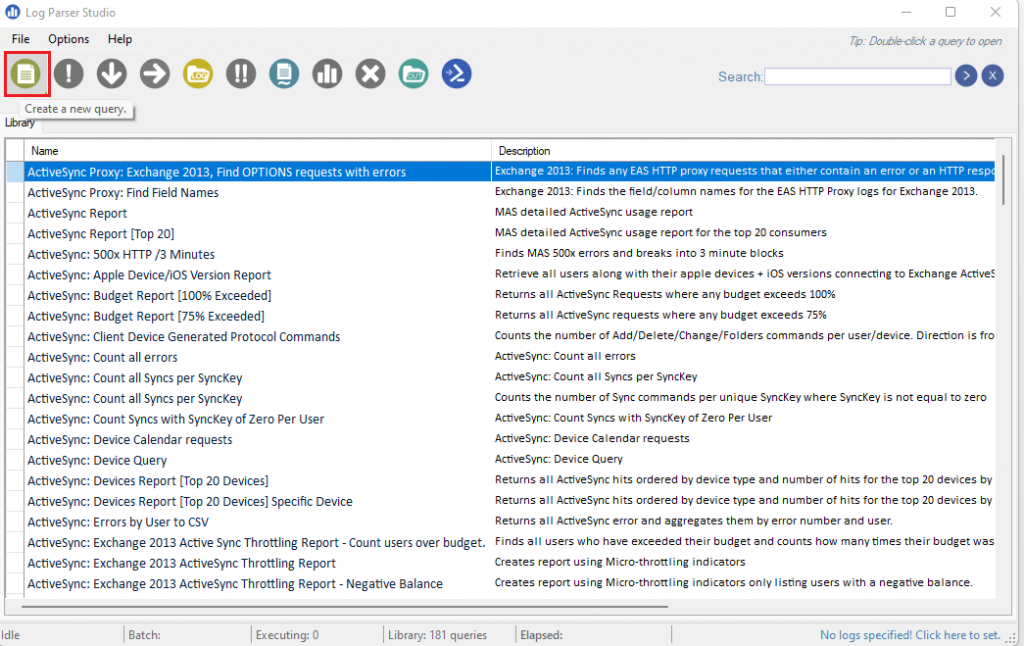1024x646 pixels.
Task: Select 'ActiveSync: Count Syncs with SyncKey of Zero Per User' name
Action: [176, 419]
